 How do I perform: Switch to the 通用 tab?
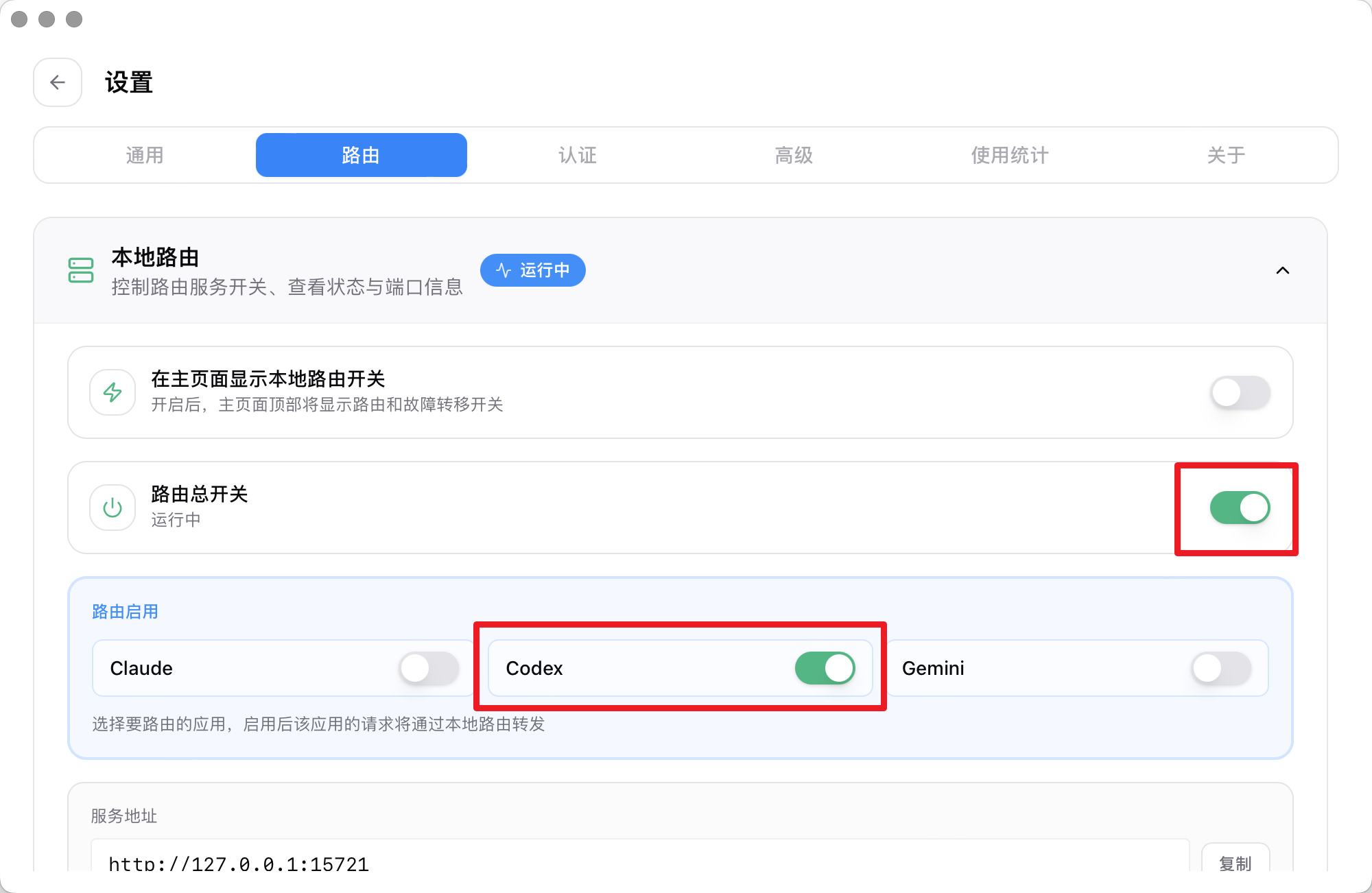tap(145, 155)
